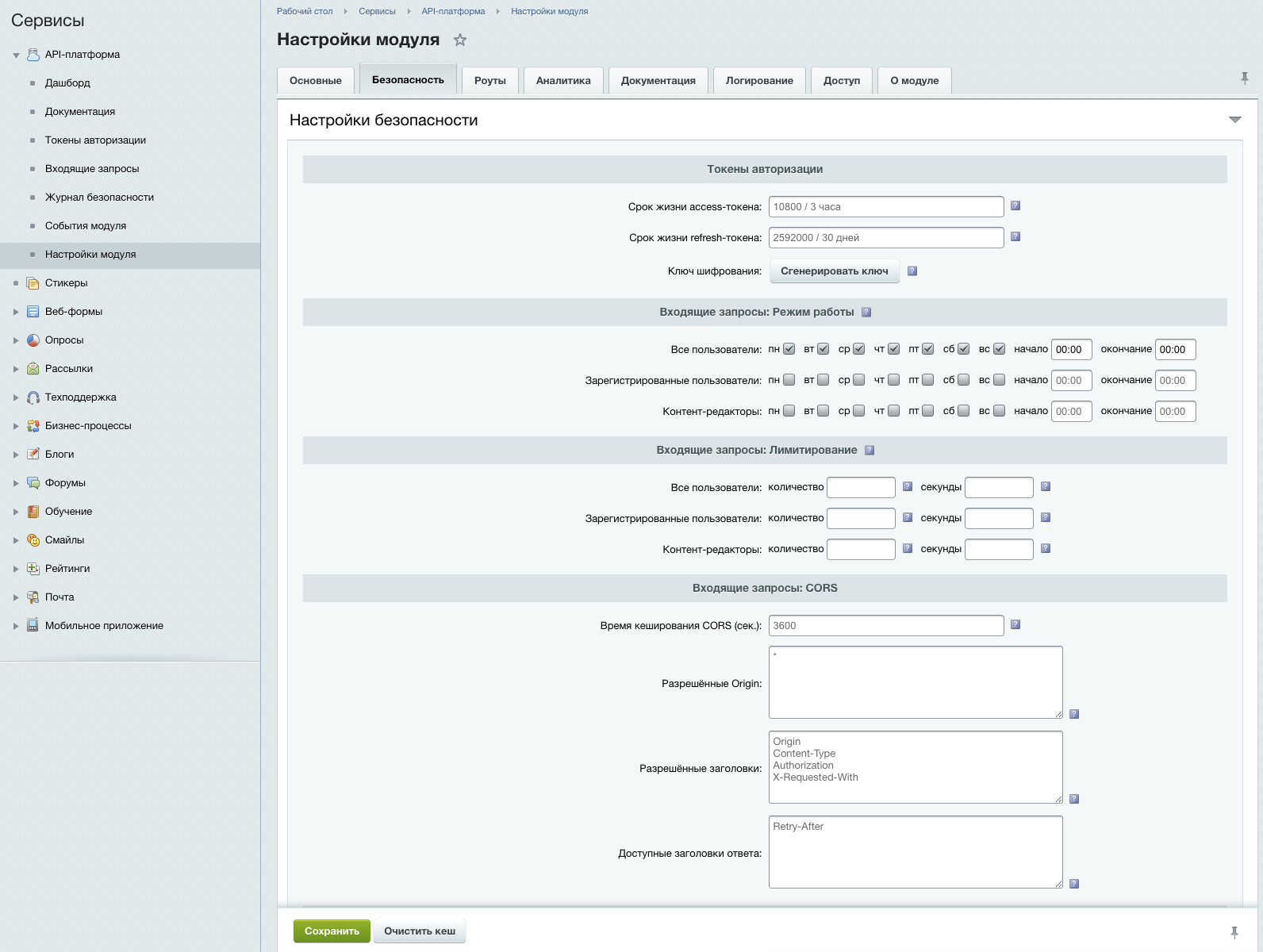The width and height of the screenshot is (1263, 952).
Task: Open Токены авторизации in sidebar
Action: (x=95, y=140)
